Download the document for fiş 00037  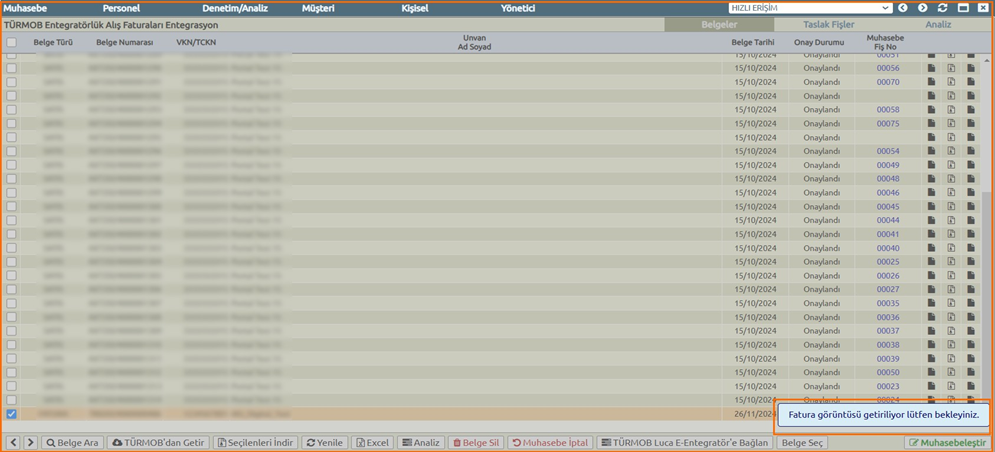[x=951, y=331]
